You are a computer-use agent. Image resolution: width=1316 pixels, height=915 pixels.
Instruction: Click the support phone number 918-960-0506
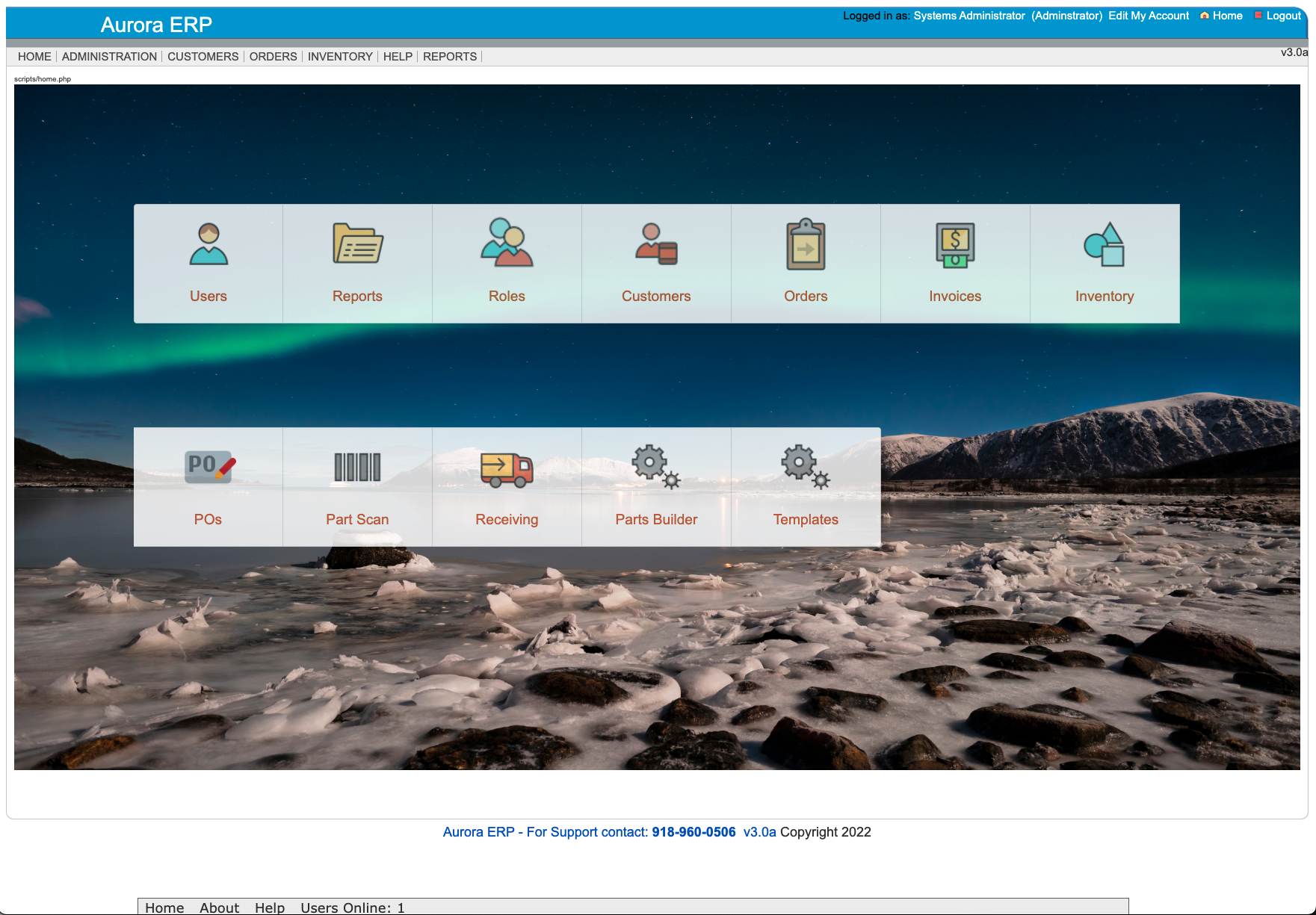click(x=693, y=832)
